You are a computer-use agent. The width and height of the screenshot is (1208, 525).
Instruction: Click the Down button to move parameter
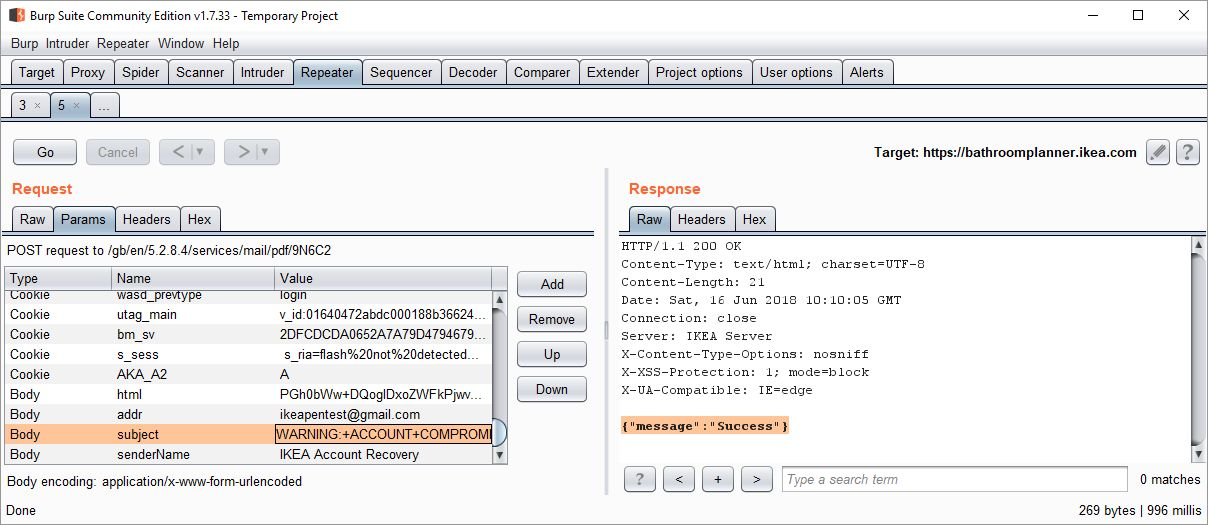pyautogui.click(x=552, y=389)
